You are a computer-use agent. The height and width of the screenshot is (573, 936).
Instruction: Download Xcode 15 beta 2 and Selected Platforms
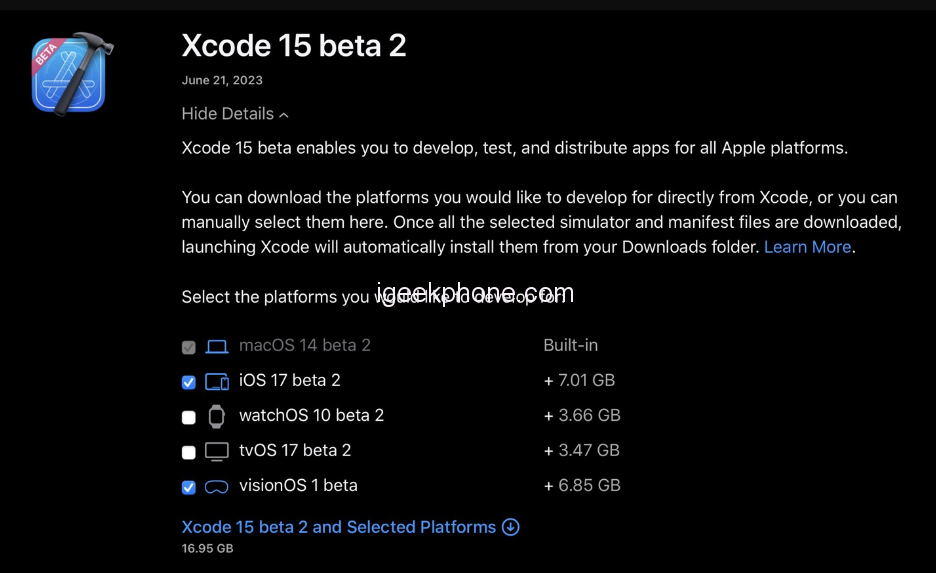pyautogui.click(x=339, y=527)
